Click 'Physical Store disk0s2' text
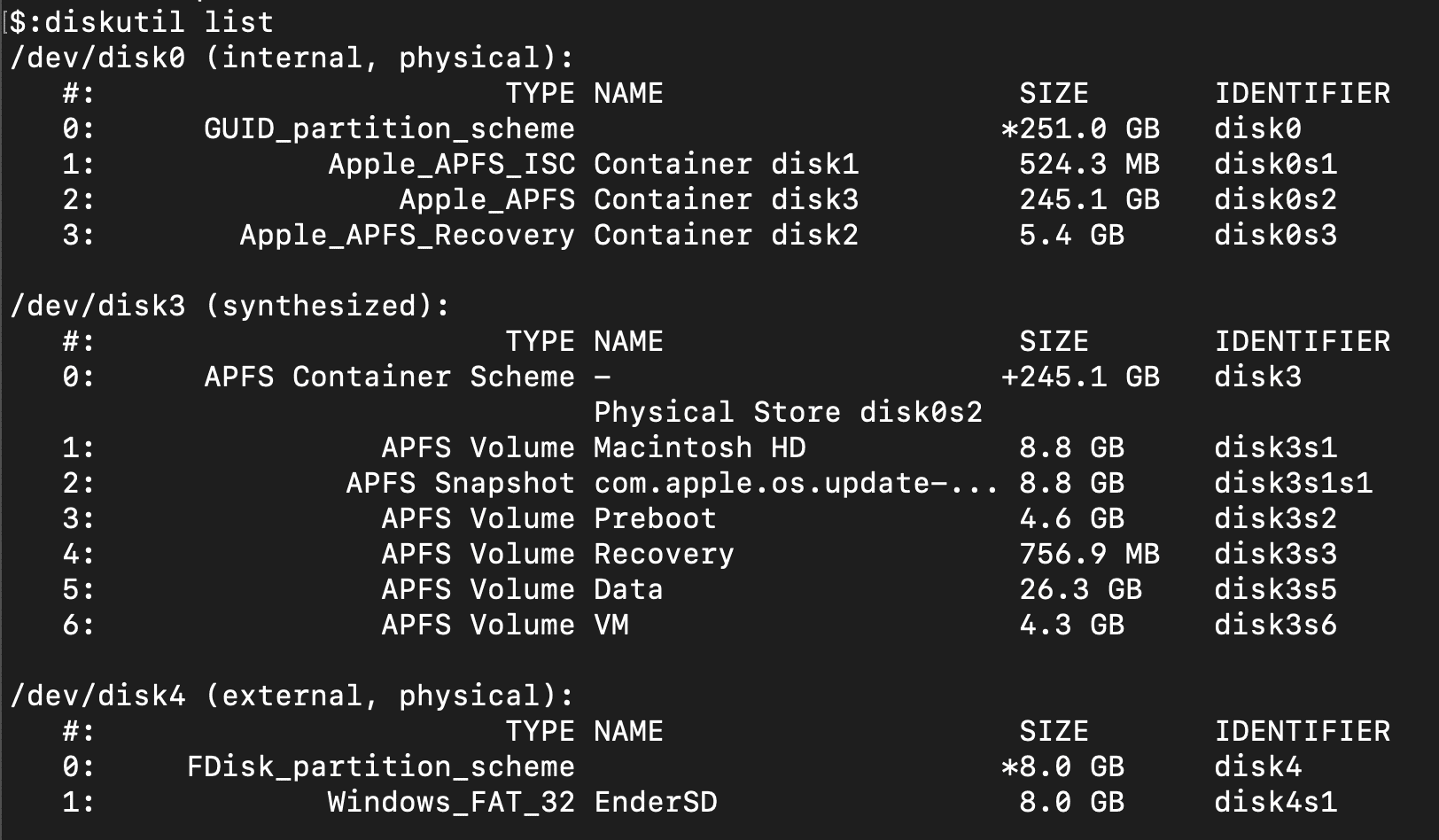 [x=788, y=412]
